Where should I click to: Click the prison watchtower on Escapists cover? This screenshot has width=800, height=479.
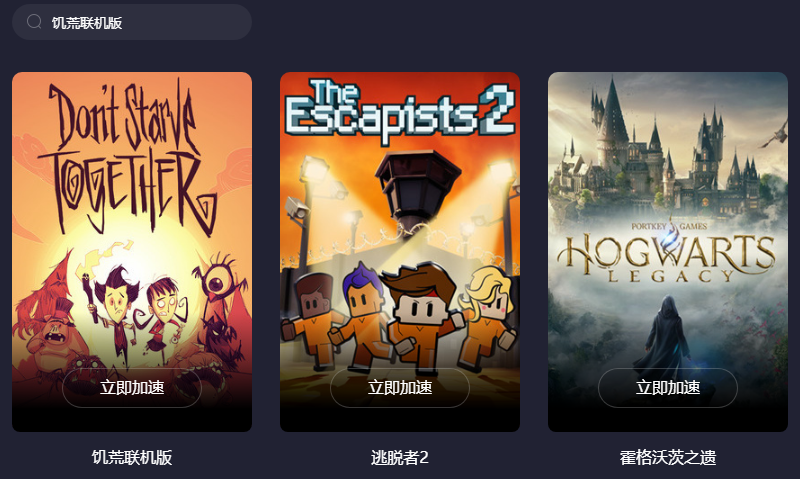[x=417, y=191]
